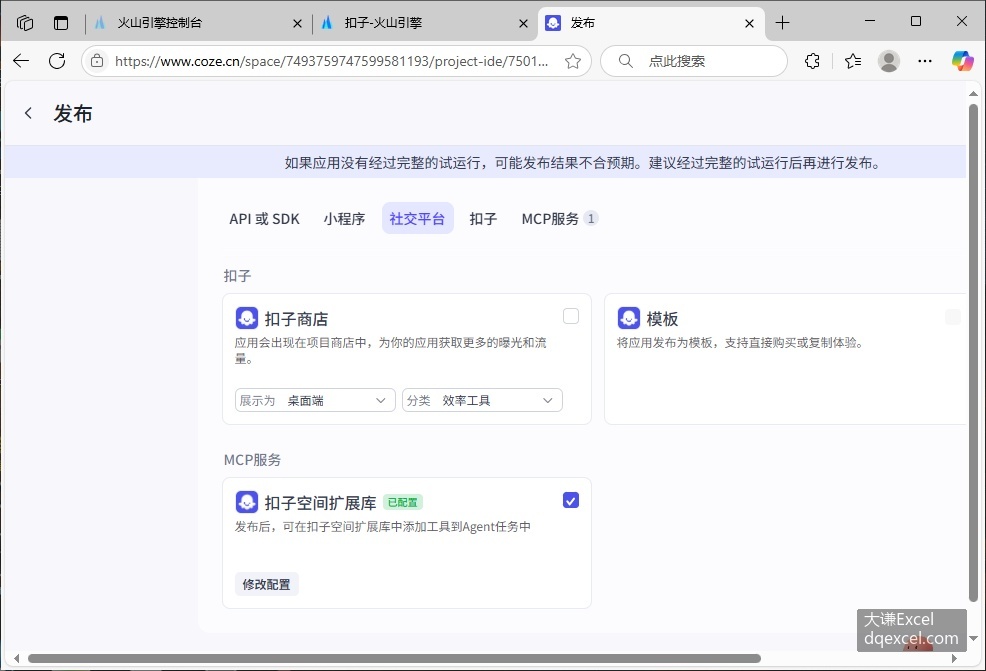Uncheck the 扣子空间扩展库 checkbox
The image size is (986, 671).
pos(570,500)
